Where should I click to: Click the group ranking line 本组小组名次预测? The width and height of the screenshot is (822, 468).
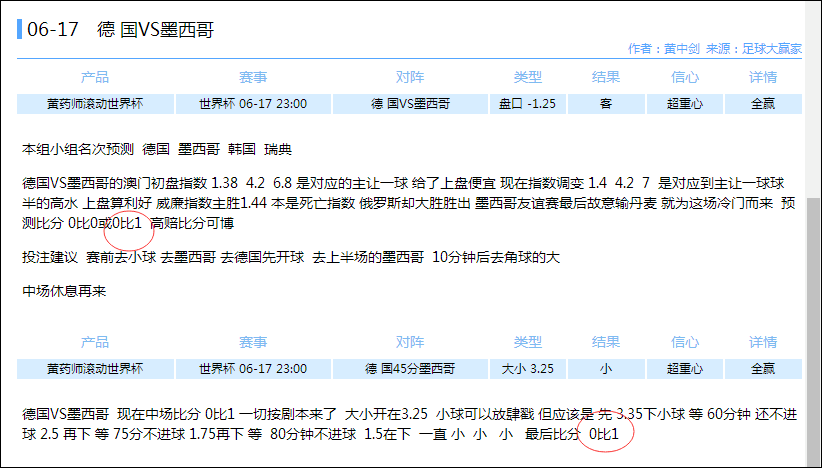pyautogui.click(x=157, y=149)
